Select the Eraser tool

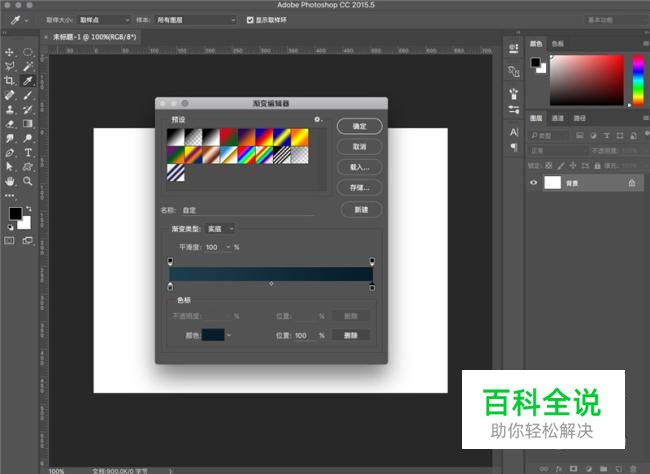click(9, 124)
